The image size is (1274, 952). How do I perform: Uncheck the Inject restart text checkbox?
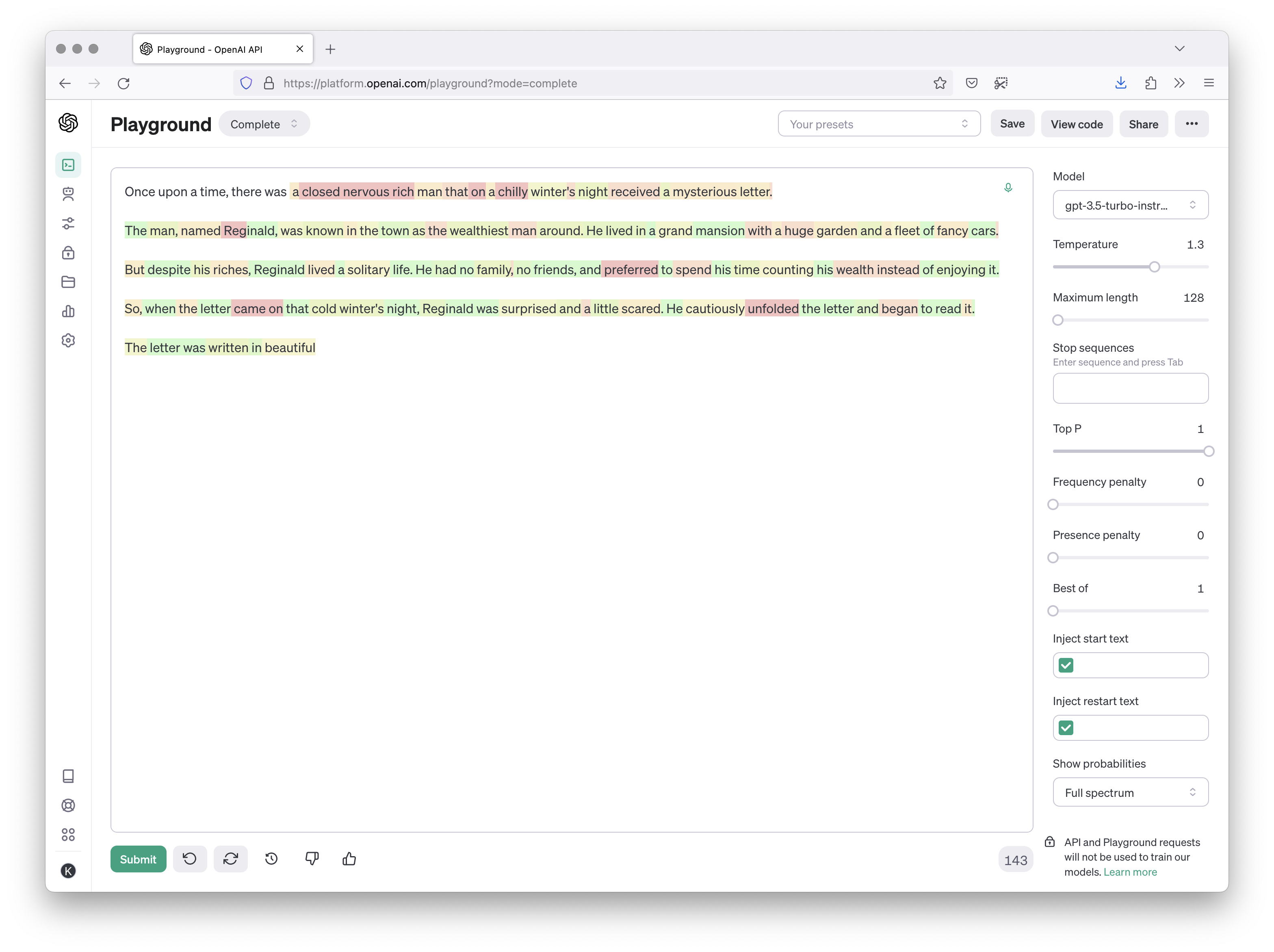click(1066, 728)
